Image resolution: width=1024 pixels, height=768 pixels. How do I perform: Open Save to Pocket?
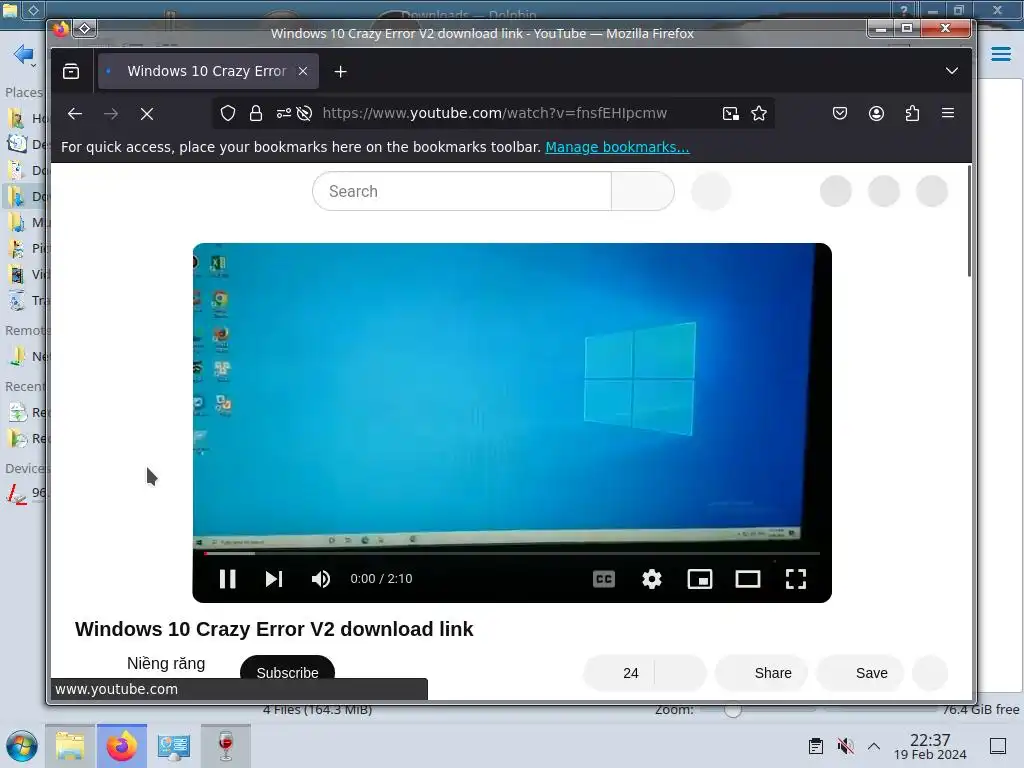tap(840, 114)
